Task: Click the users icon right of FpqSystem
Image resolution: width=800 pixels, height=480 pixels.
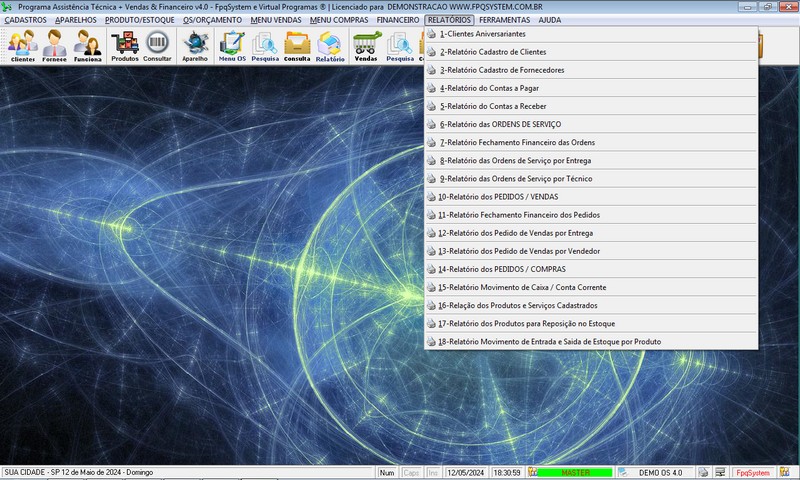Action: click(x=785, y=472)
